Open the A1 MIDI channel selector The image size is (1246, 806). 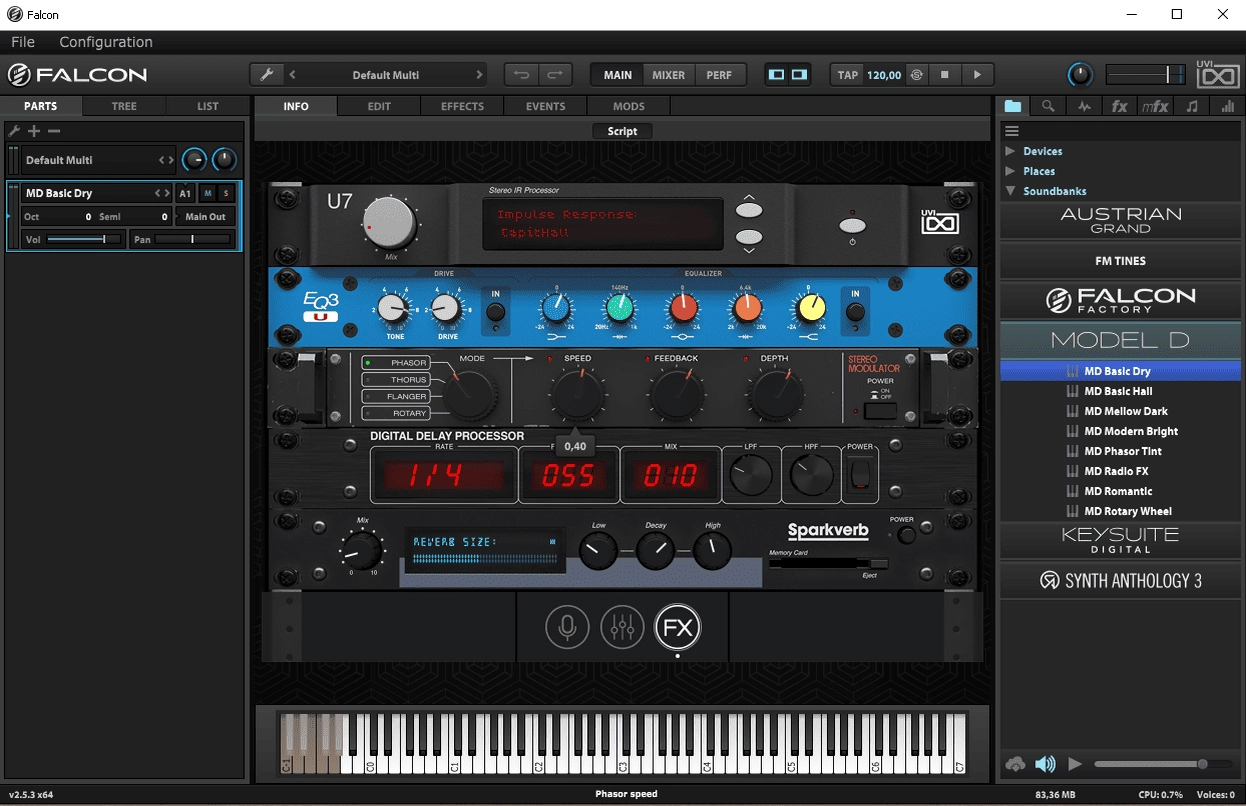click(x=185, y=193)
